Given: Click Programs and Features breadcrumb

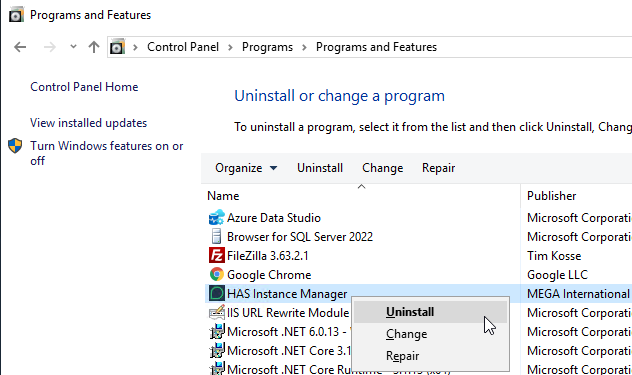Looking at the screenshot, I should (376, 47).
